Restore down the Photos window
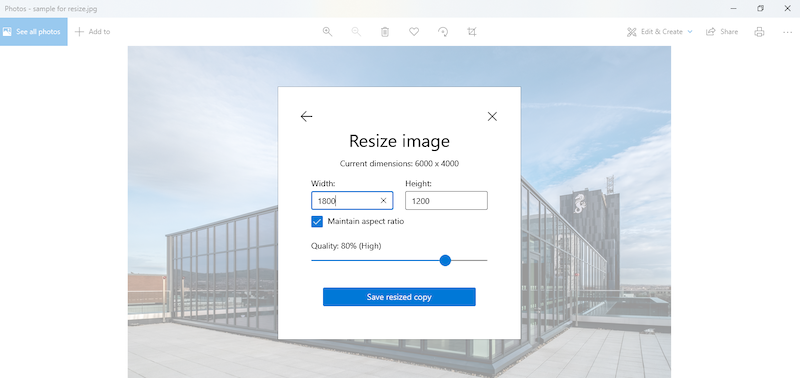This screenshot has height=378, width=800. coord(760,8)
